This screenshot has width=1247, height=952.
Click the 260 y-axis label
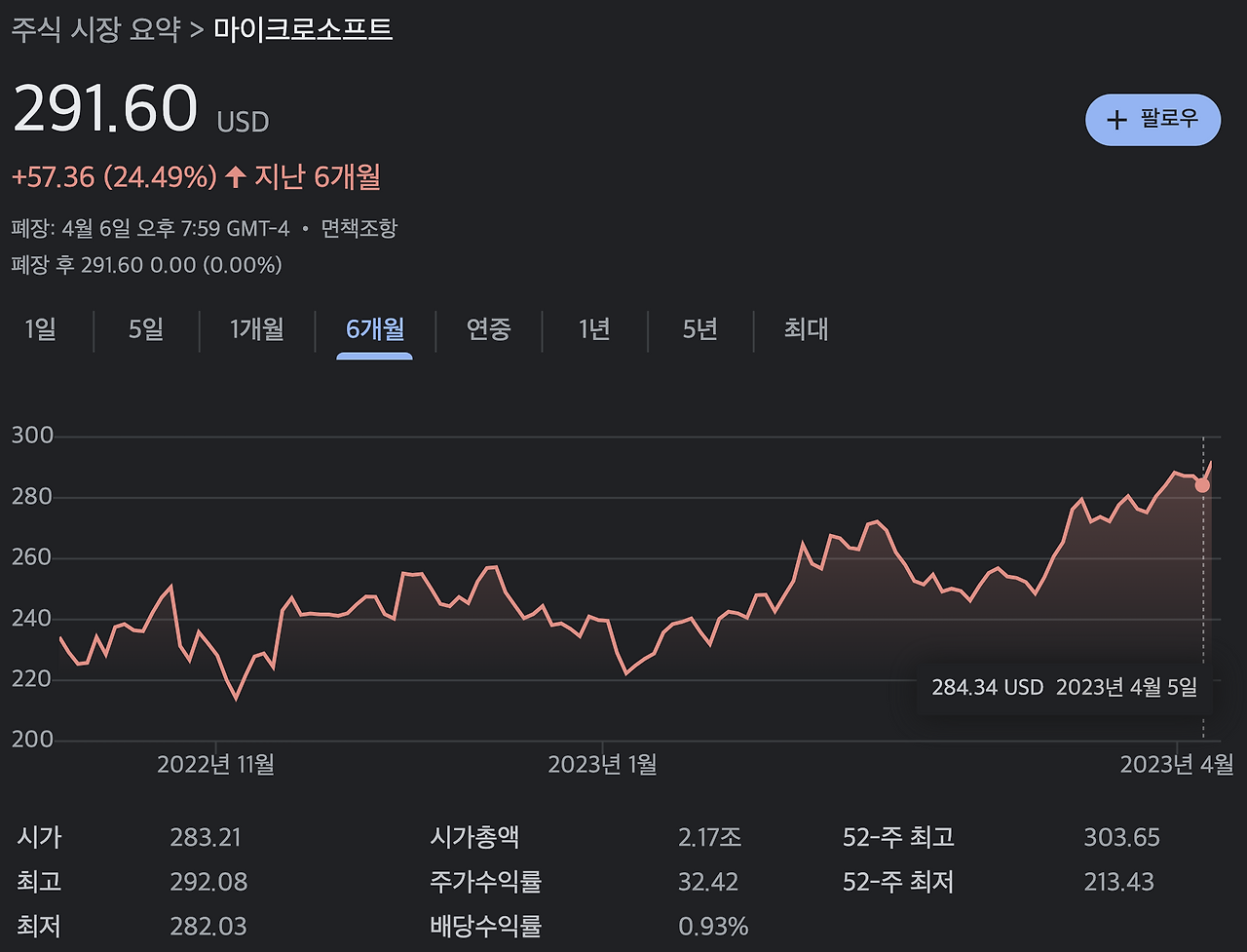coord(32,557)
